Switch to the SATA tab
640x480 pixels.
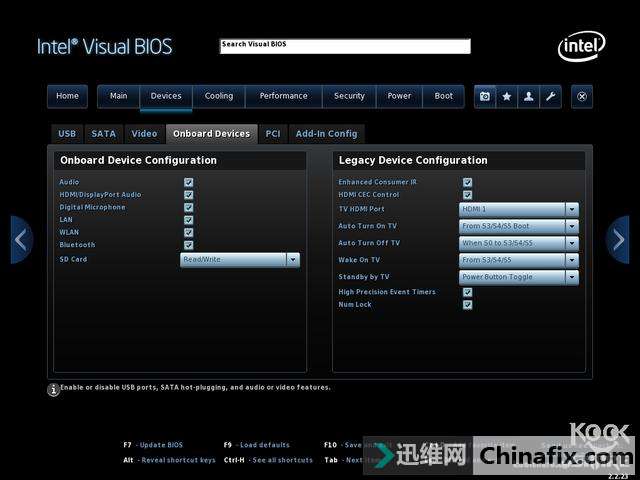coord(104,134)
